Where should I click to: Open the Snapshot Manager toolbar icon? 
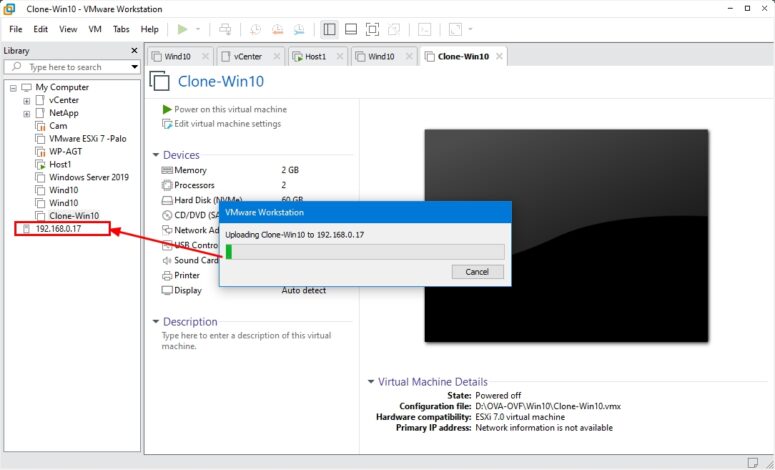(299, 30)
